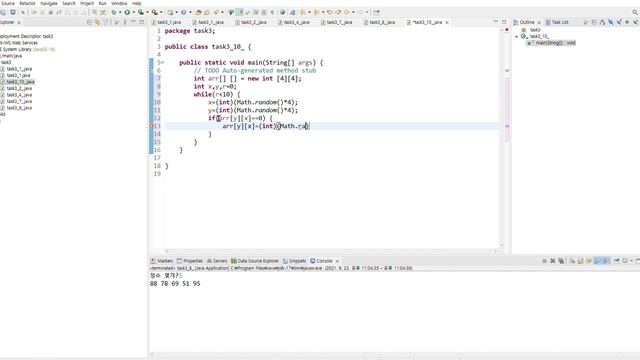Open the Servers view tab
The height and width of the screenshot is (360, 640).
[217, 261]
